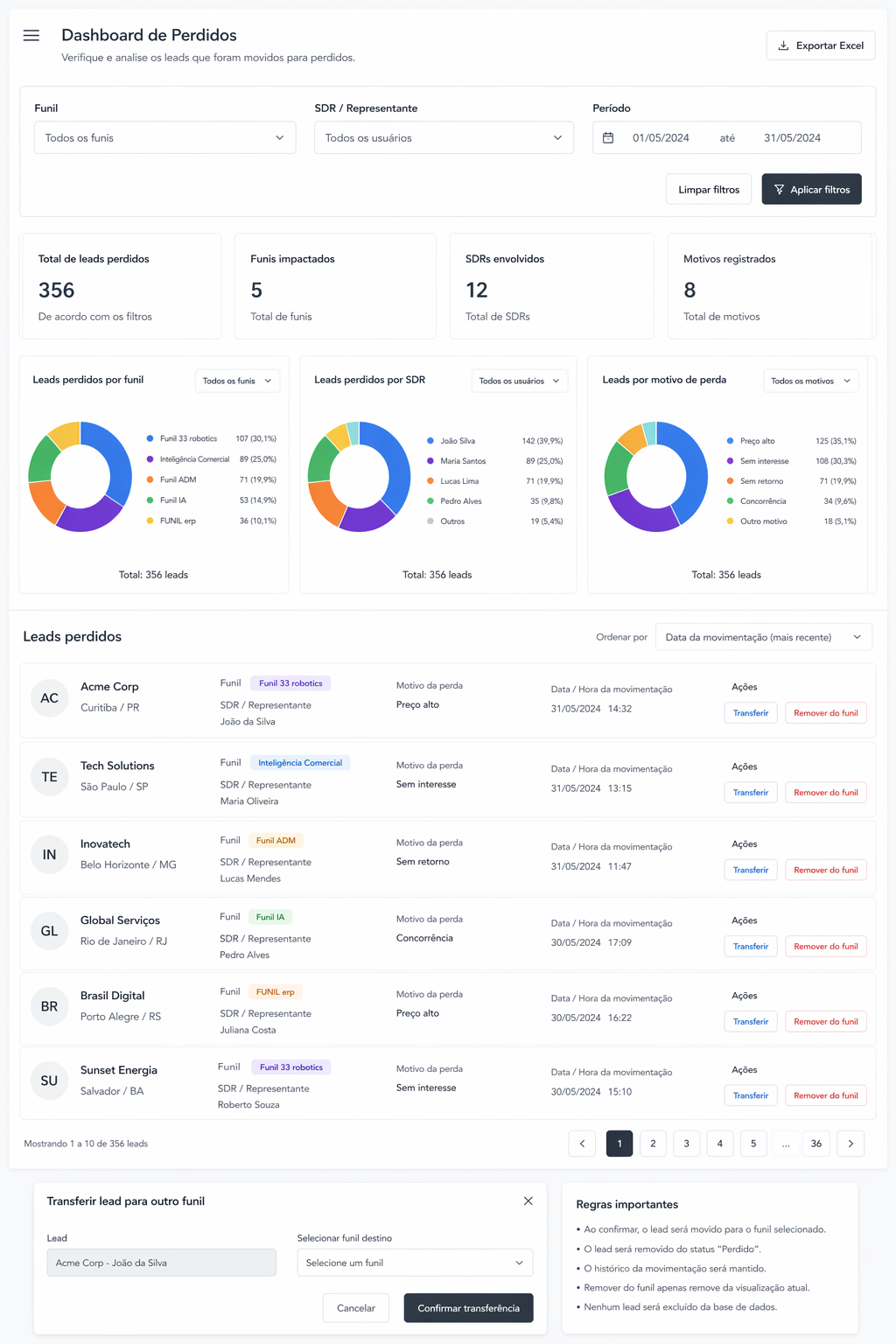Click the blue Preço alto legend dot

[x=730, y=441]
